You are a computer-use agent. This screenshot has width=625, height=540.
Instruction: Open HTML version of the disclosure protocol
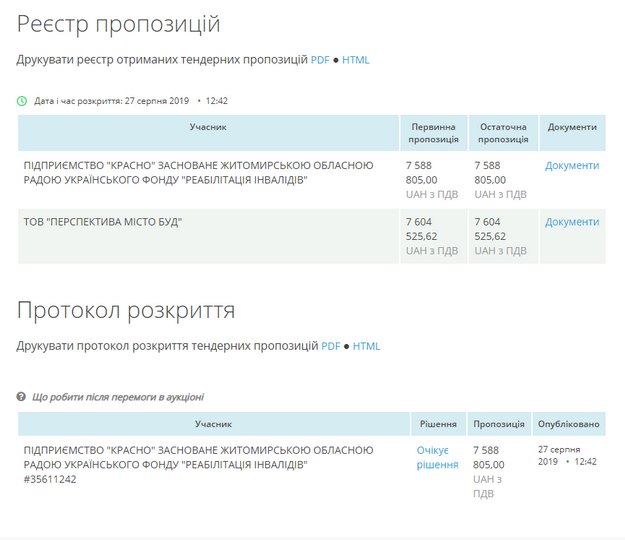point(367,346)
